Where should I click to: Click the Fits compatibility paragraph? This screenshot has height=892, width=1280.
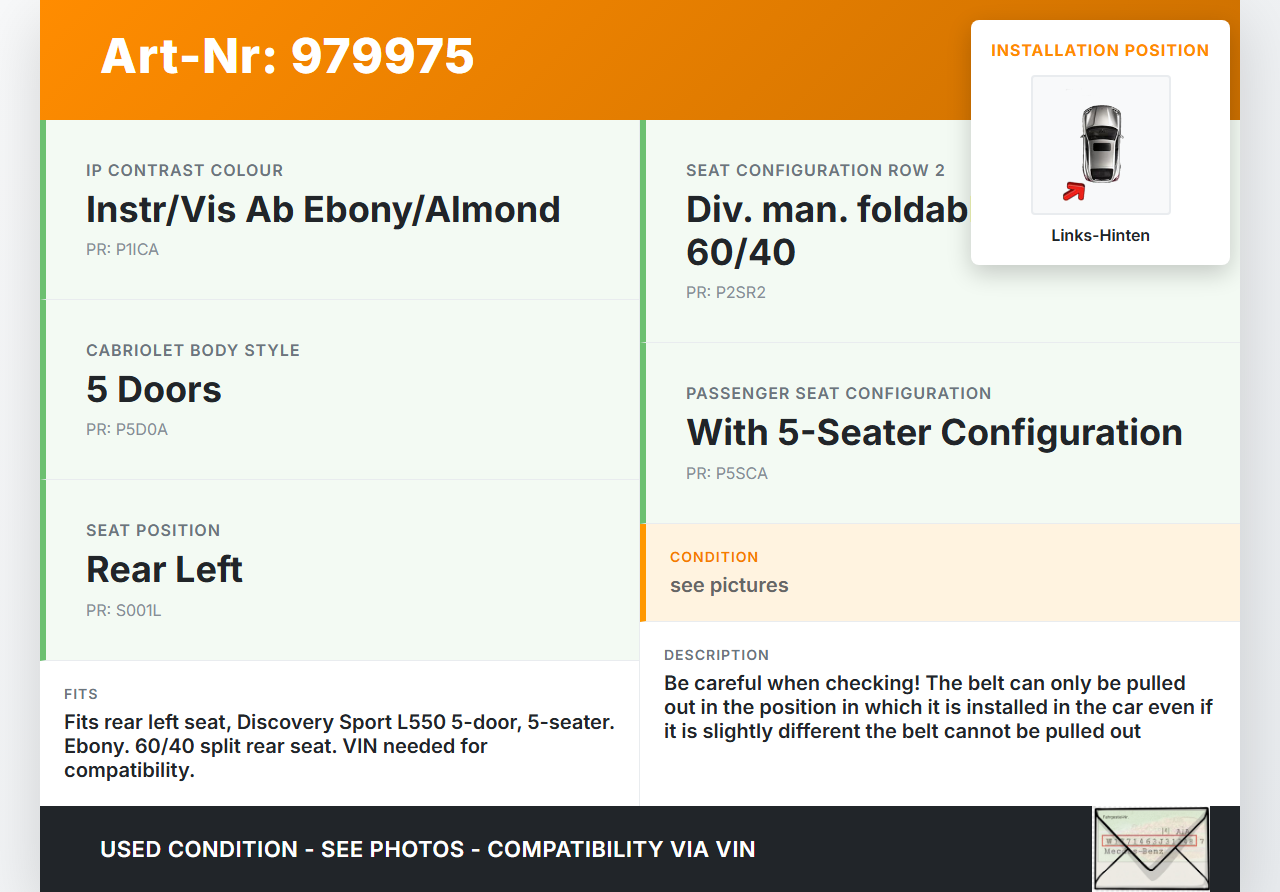(339, 746)
